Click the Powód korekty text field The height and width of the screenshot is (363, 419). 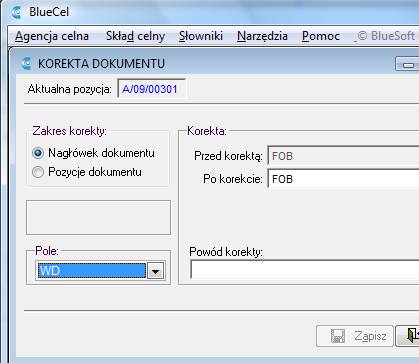[x=305, y=270]
